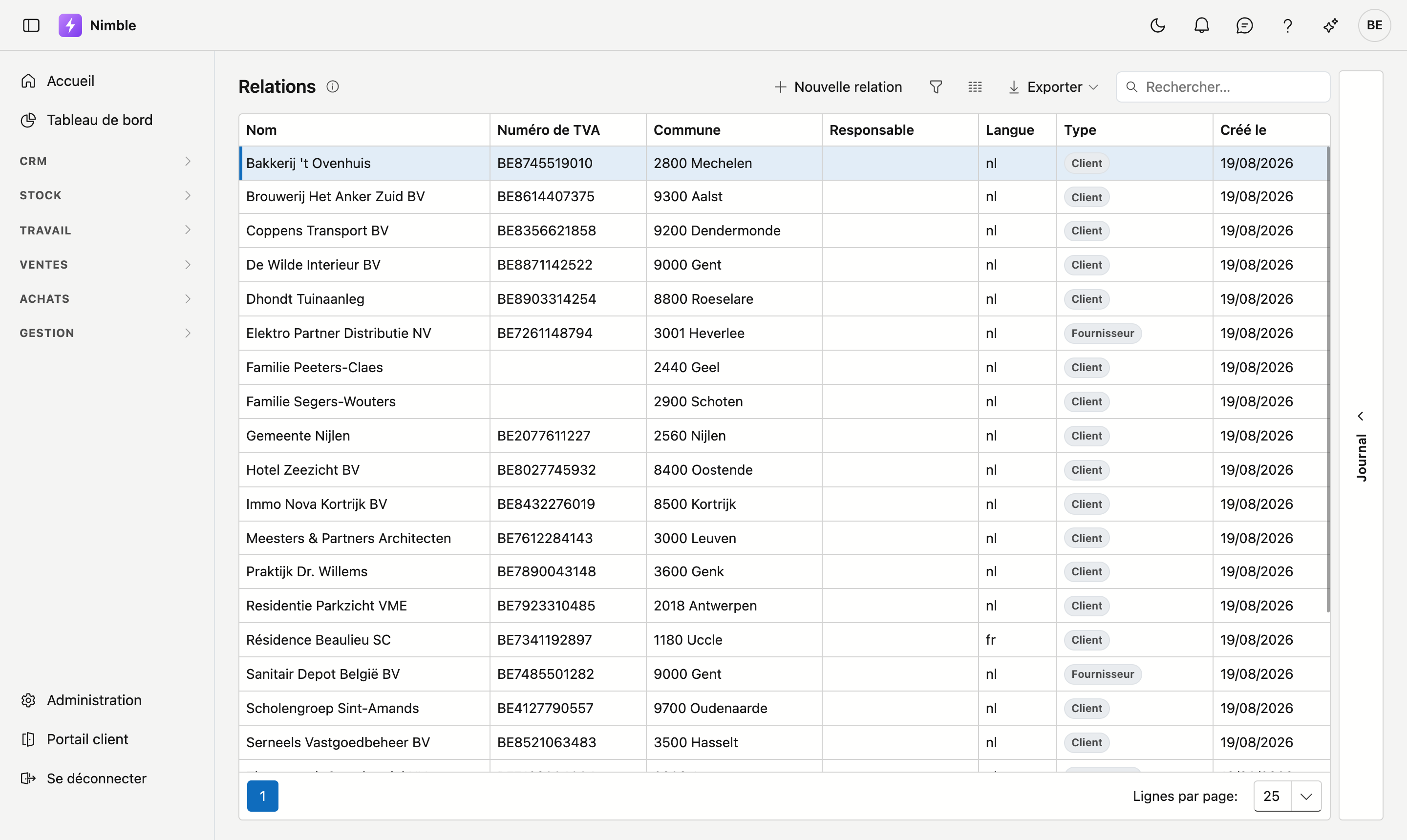Click the info icon beside Relations
The image size is (1407, 840).
pos(333,86)
